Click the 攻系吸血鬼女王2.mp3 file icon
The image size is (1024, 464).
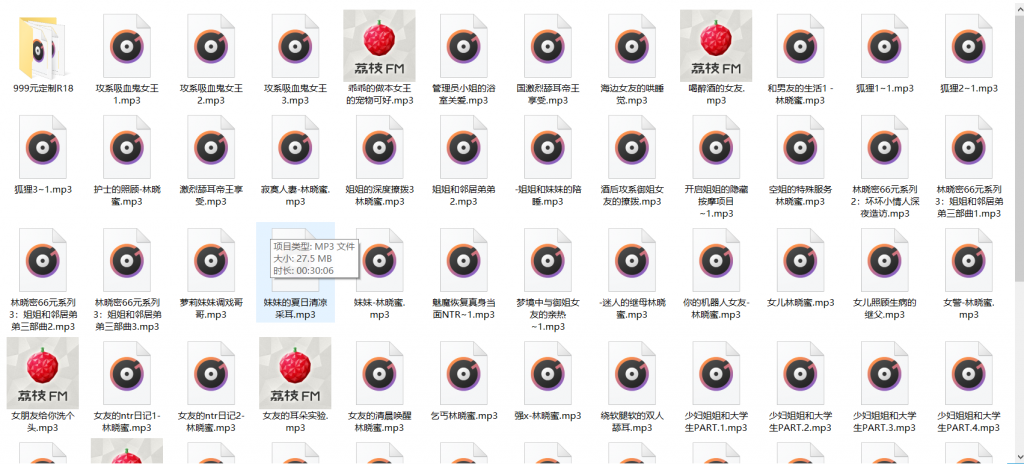(x=211, y=45)
